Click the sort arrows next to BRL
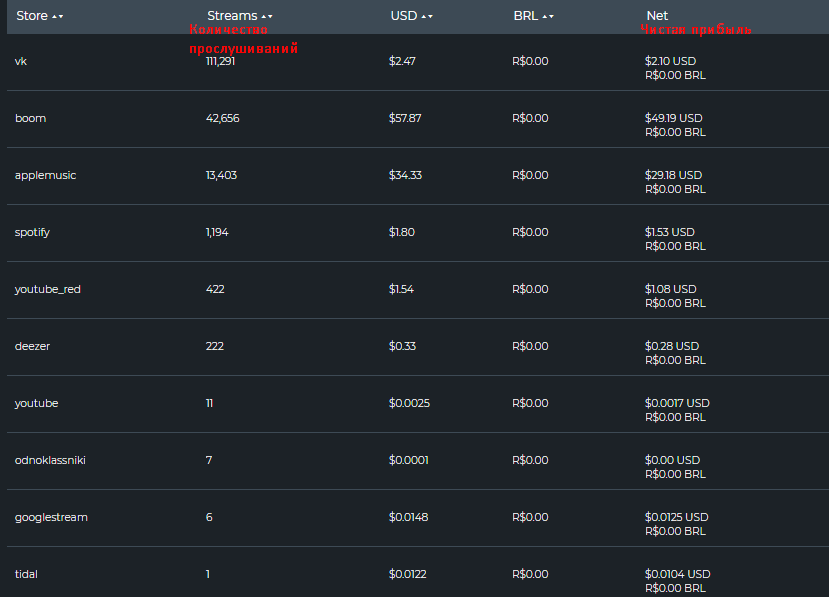This screenshot has width=829, height=597. pyautogui.click(x=548, y=17)
